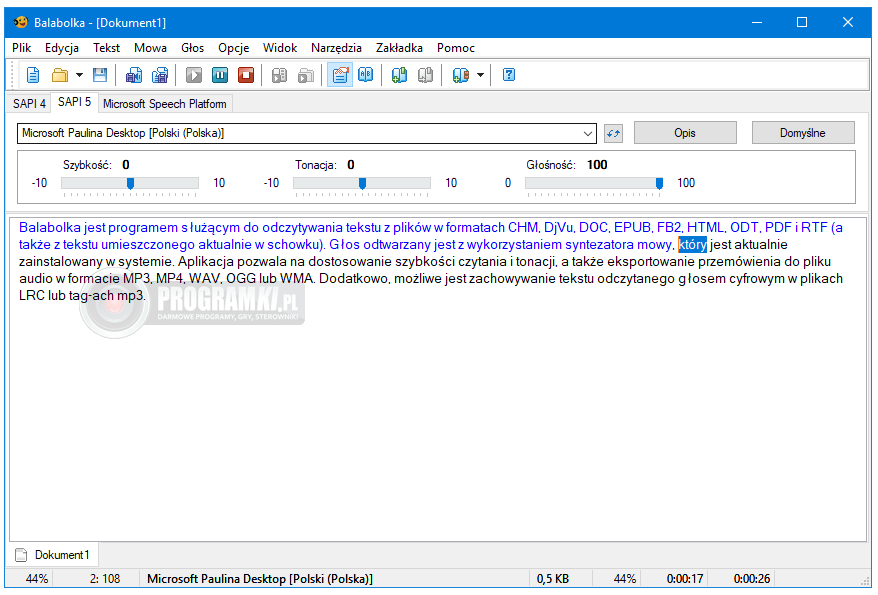Toggle the highlighted clipboard watch icon
The image size is (878, 595).
[x=340, y=75]
